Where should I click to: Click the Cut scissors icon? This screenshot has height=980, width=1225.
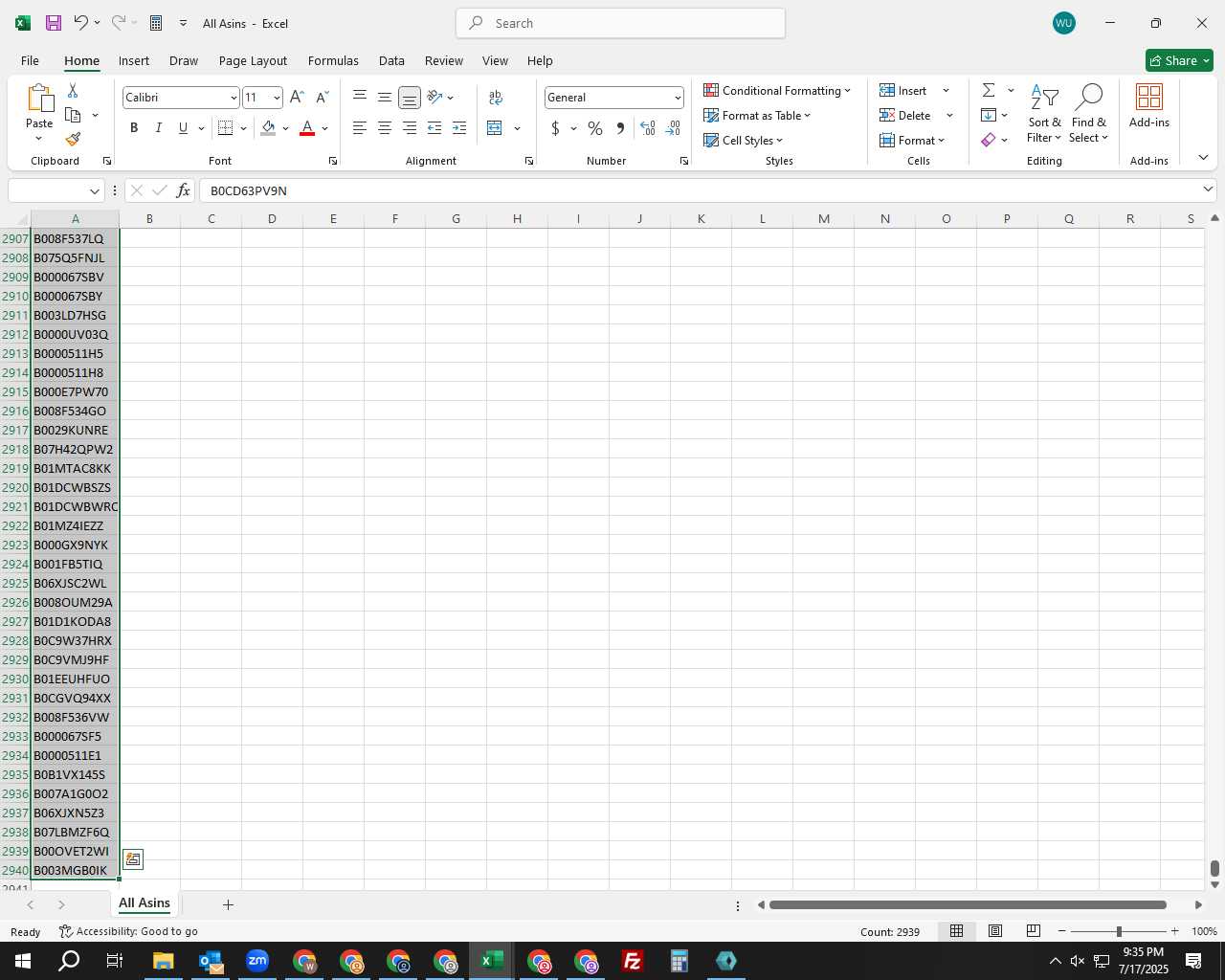click(73, 91)
